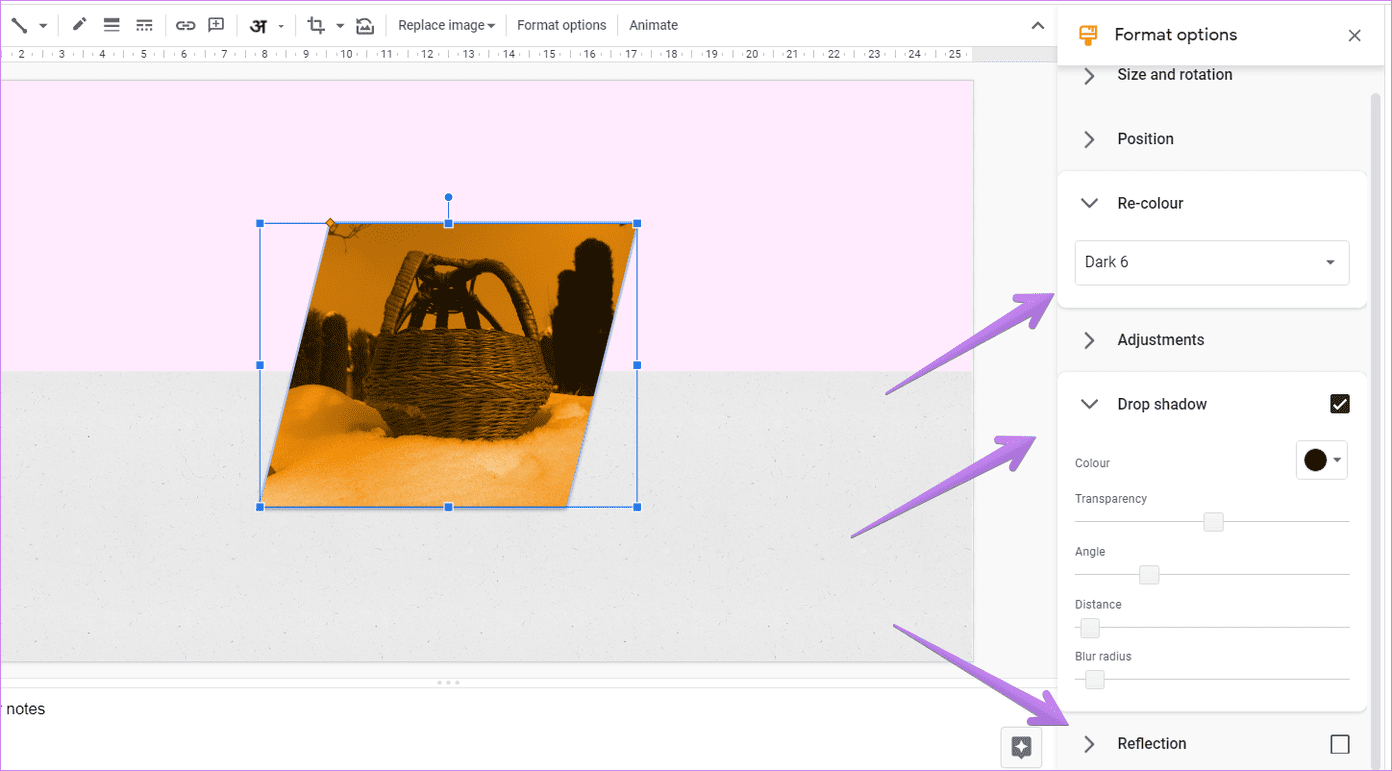Open the mask image dropdown arrow
1392x771 pixels.
[340, 26]
